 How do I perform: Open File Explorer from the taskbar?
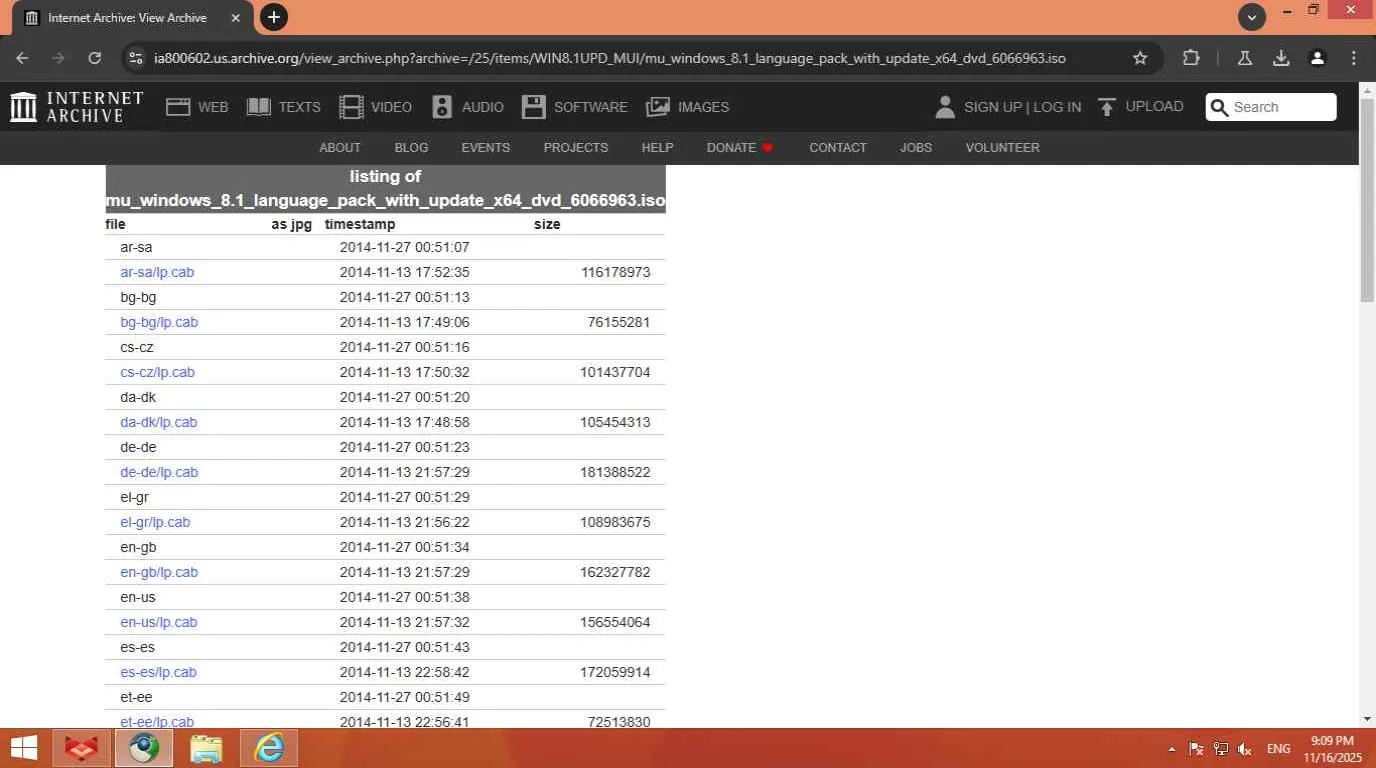point(206,748)
